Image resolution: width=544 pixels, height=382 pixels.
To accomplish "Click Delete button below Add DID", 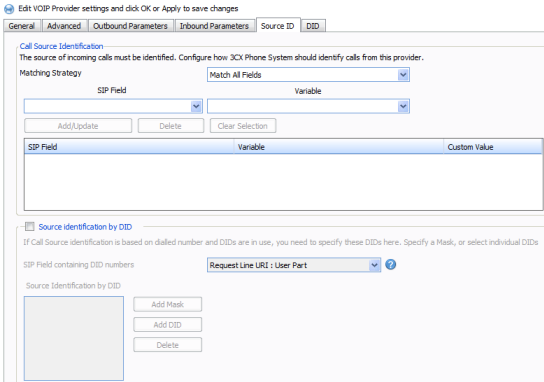I will coord(168,345).
